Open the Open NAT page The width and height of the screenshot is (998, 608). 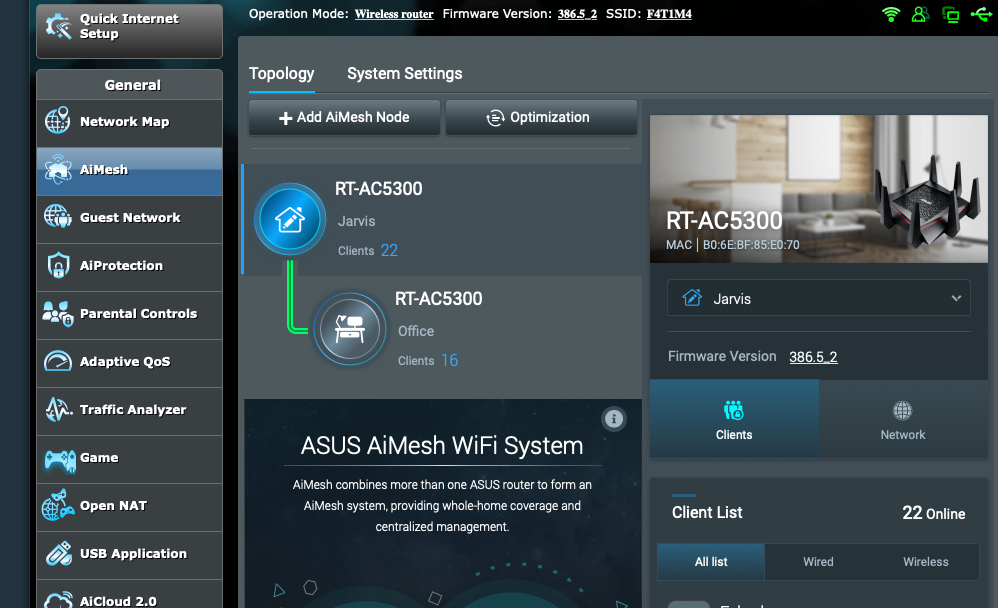129,508
